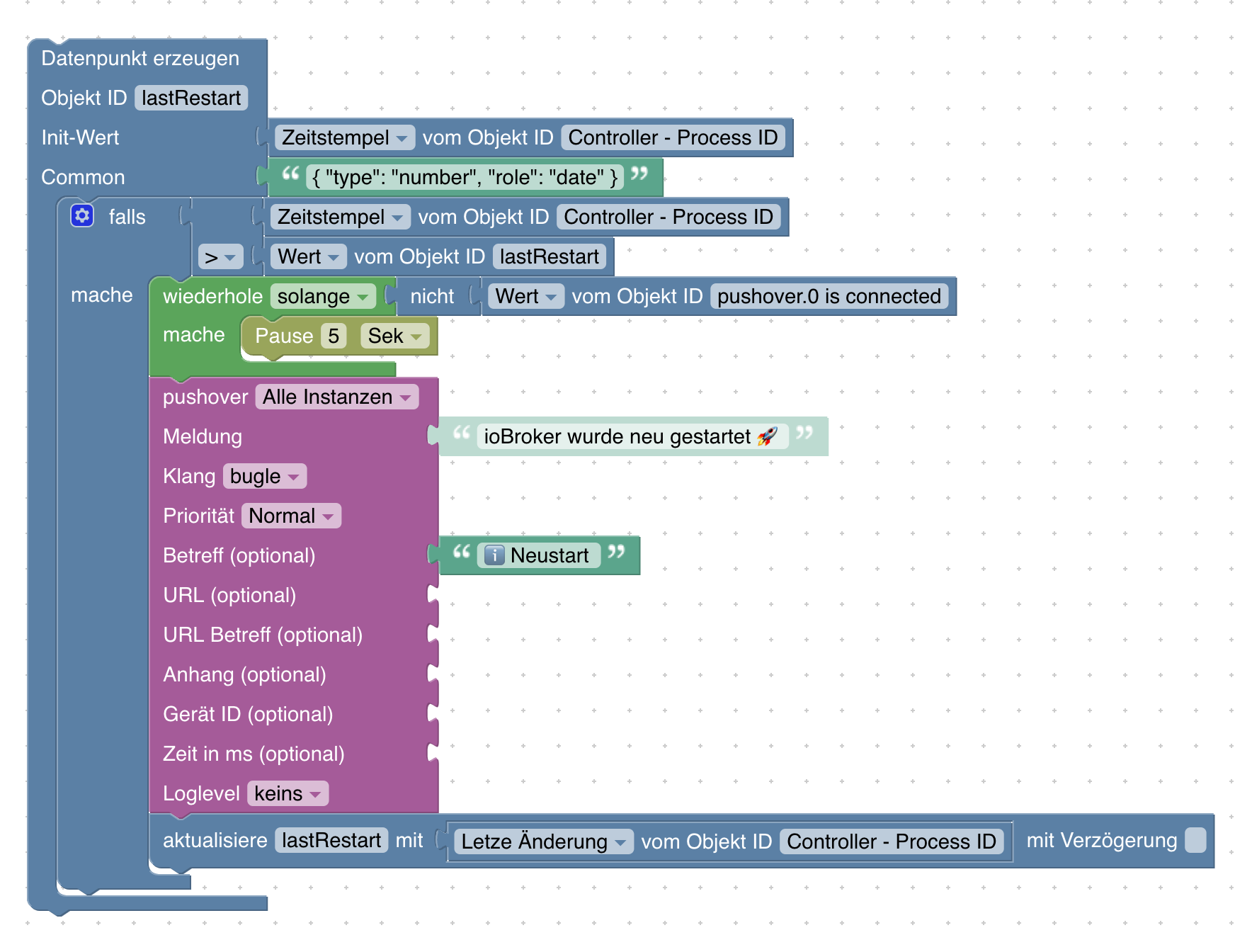
Task: Open Zeitstempel dropdown in the falls condition
Action: [x=340, y=217]
